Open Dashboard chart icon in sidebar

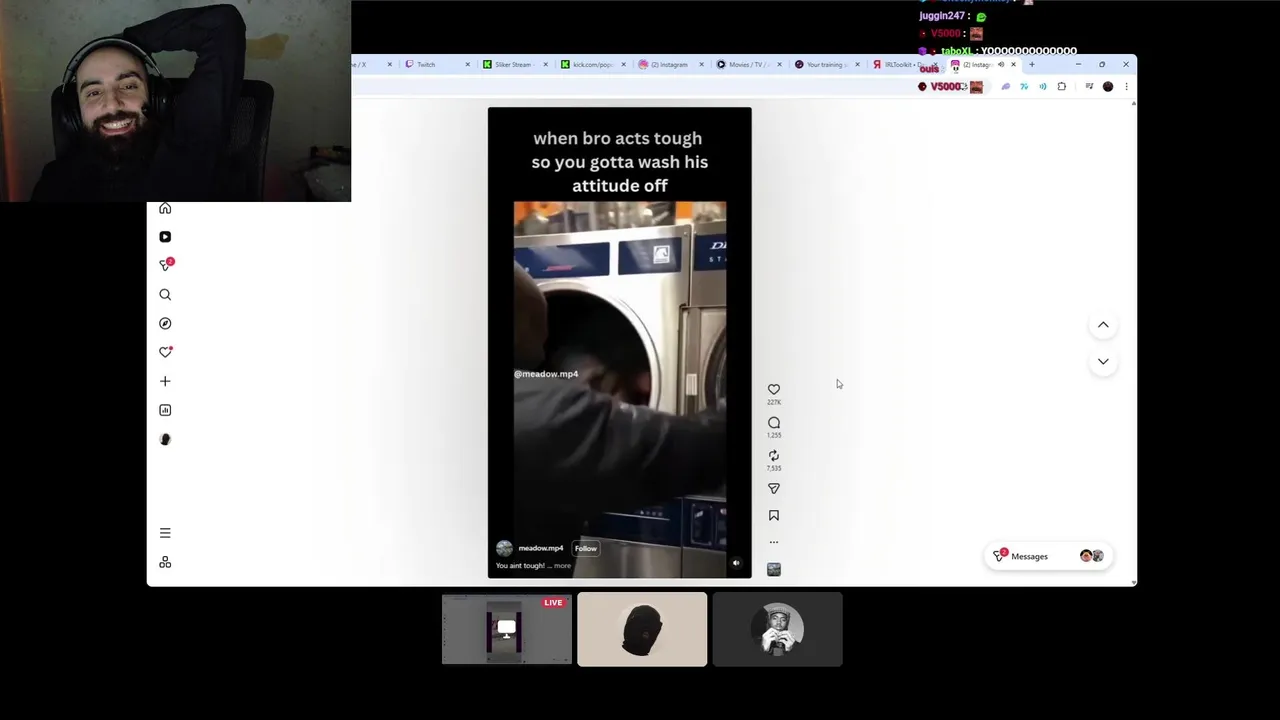[x=165, y=410]
